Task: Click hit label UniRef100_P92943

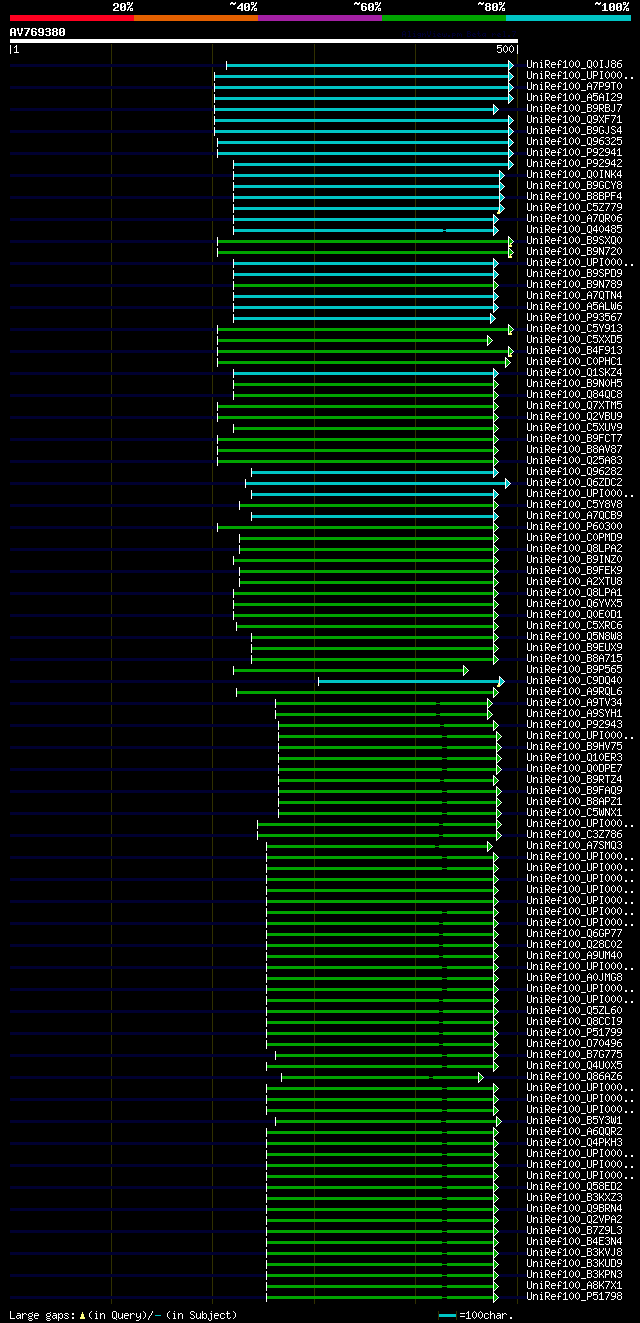Action: [574, 725]
